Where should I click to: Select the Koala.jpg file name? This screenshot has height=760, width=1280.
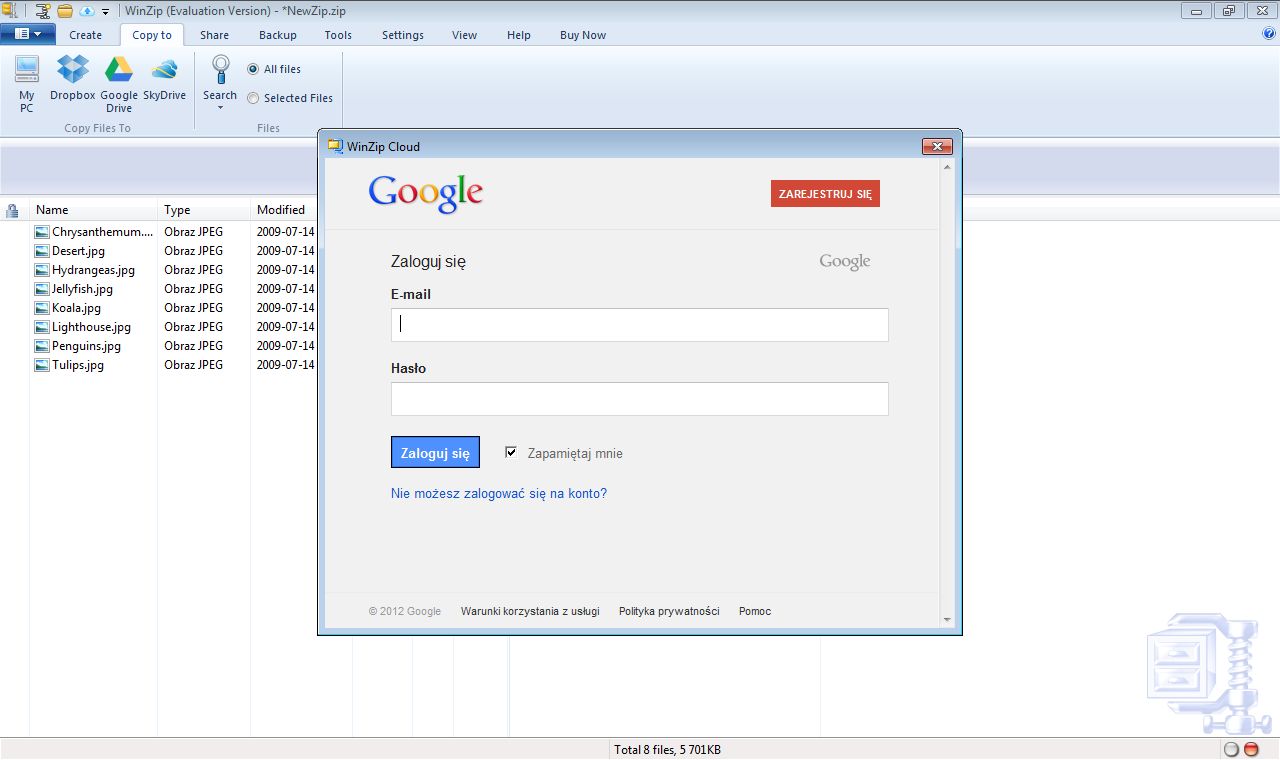[x=76, y=308]
